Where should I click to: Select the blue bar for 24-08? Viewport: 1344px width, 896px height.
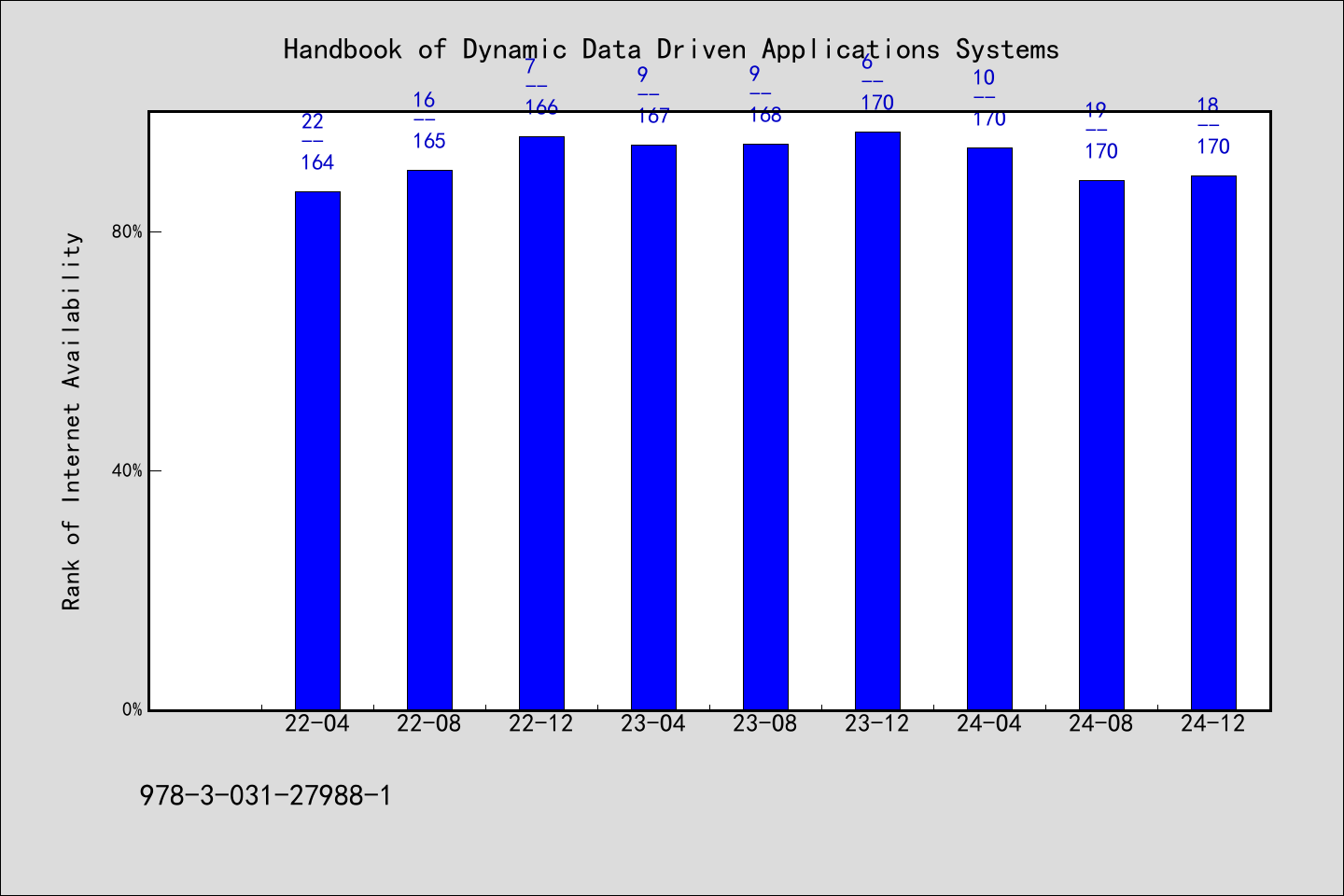[1101, 445]
